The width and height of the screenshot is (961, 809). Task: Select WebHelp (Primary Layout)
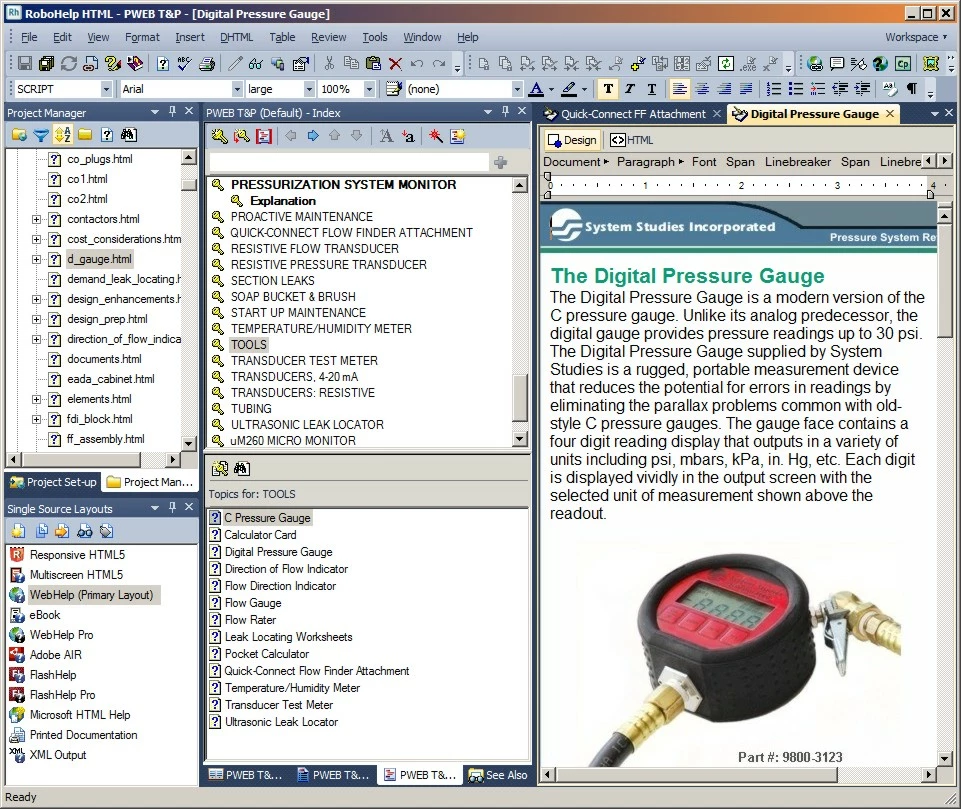pos(91,595)
